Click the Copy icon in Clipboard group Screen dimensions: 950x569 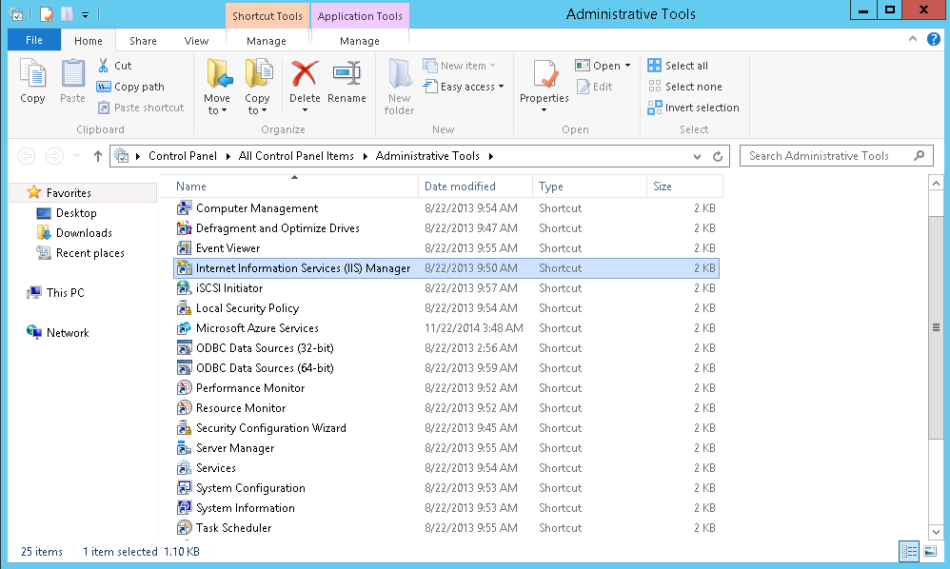pyautogui.click(x=33, y=74)
